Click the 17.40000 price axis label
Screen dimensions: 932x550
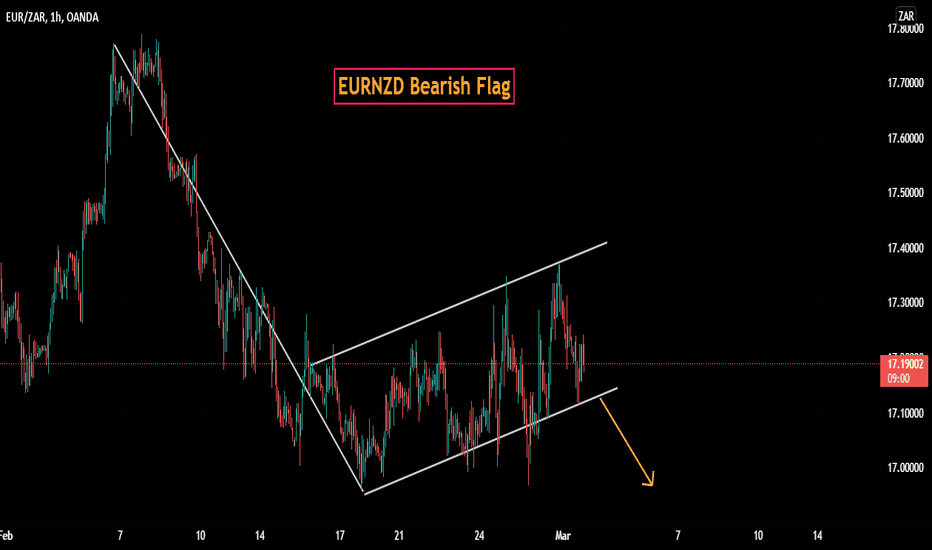coord(905,248)
